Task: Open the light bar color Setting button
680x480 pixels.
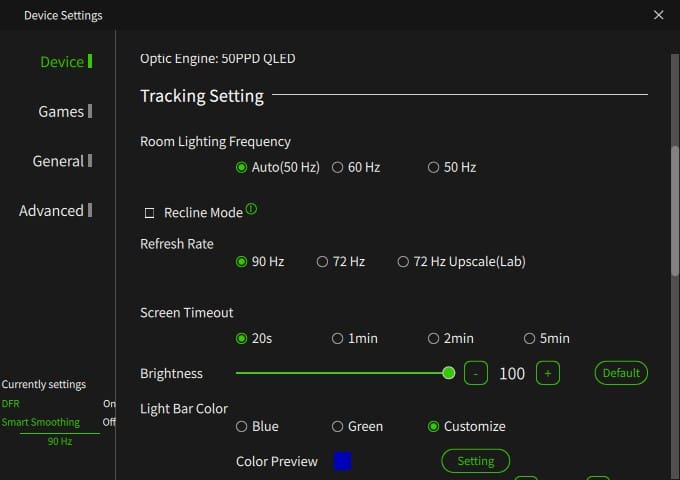Action: tap(476, 461)
